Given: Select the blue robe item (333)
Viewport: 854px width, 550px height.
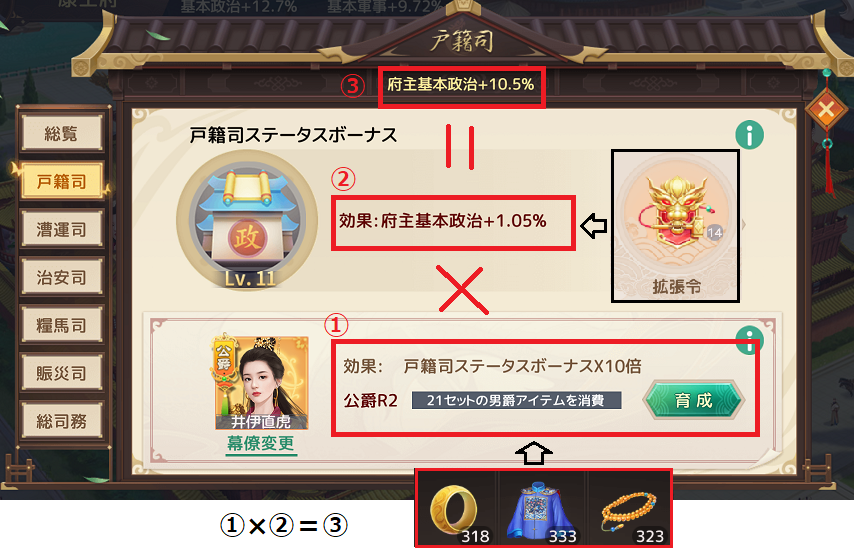Looking at the screenshot, I should [x=541, y=509].
